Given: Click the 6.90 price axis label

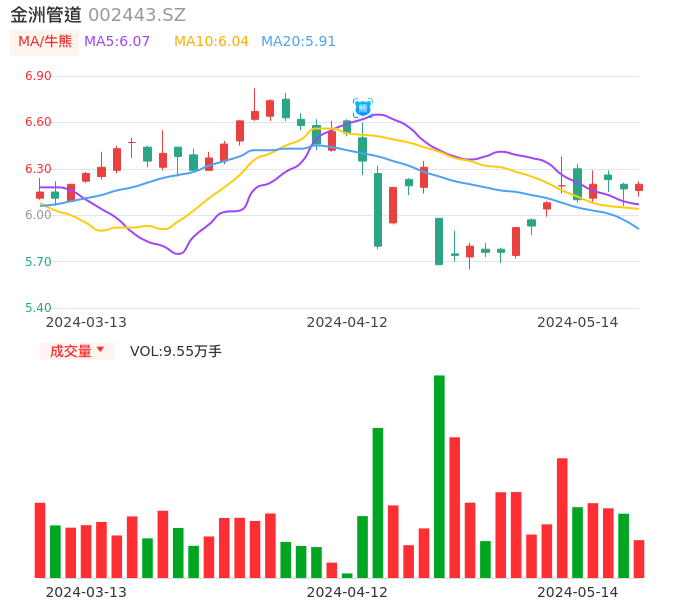Looking at the screenshot, I should [x=38, y=76].
